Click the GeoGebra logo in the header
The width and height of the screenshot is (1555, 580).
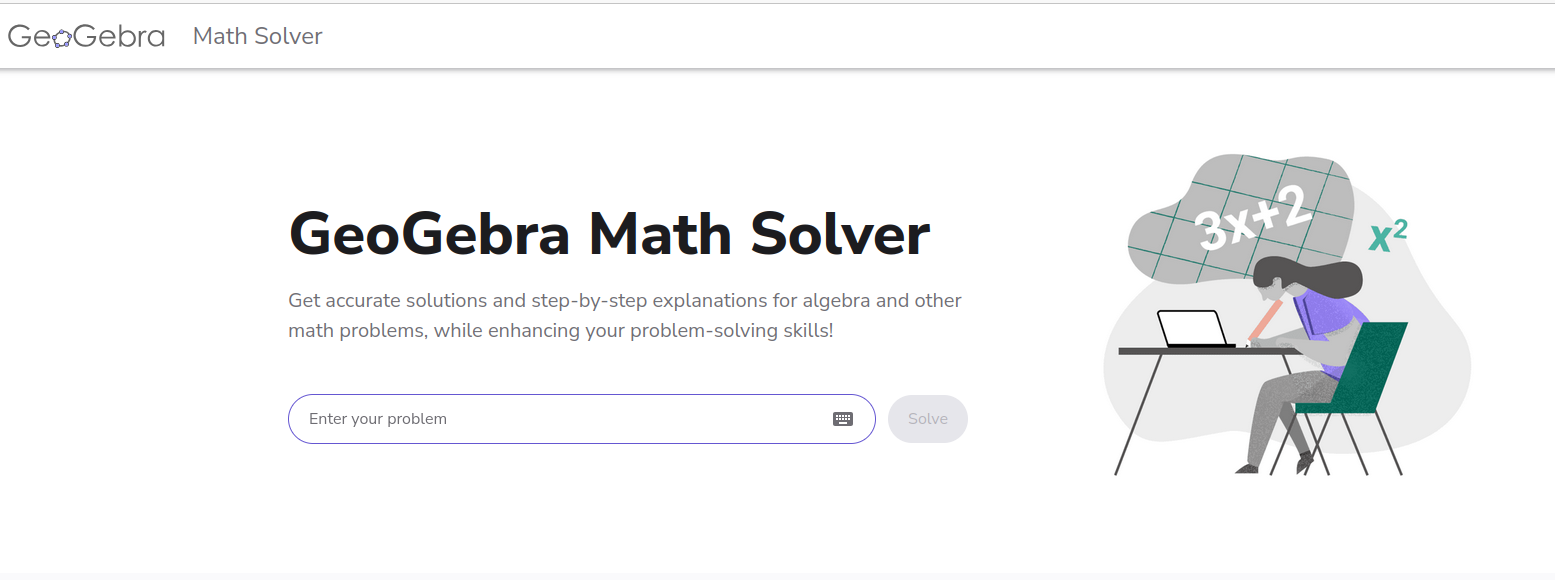[86, 37]
